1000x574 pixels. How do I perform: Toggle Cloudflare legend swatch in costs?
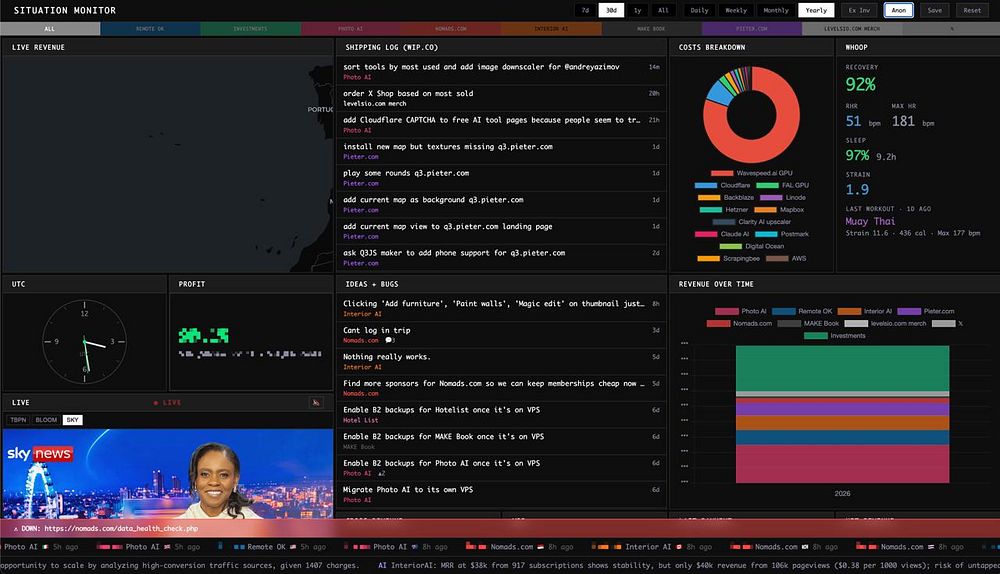705,186
